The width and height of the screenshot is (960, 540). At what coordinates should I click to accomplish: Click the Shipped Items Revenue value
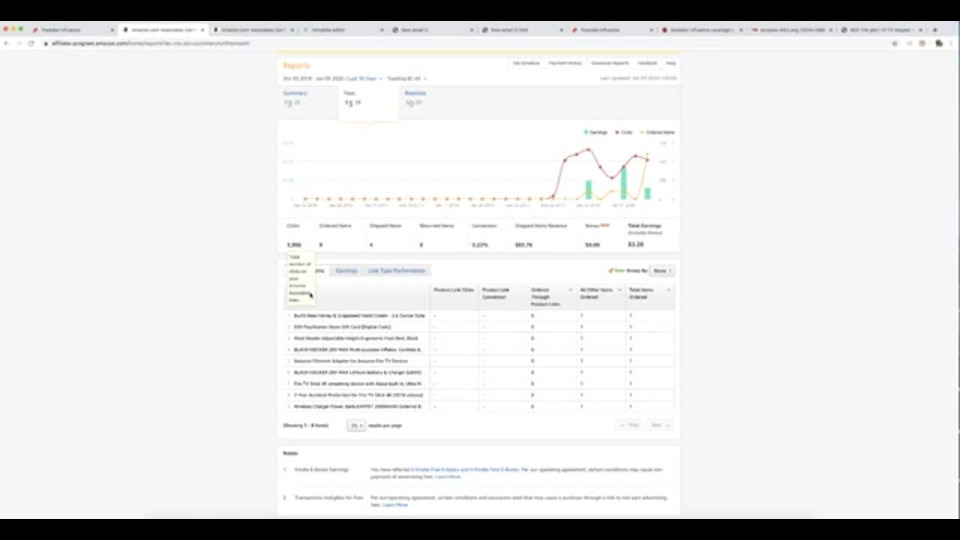pyautogui.click(x=523, y=245)
